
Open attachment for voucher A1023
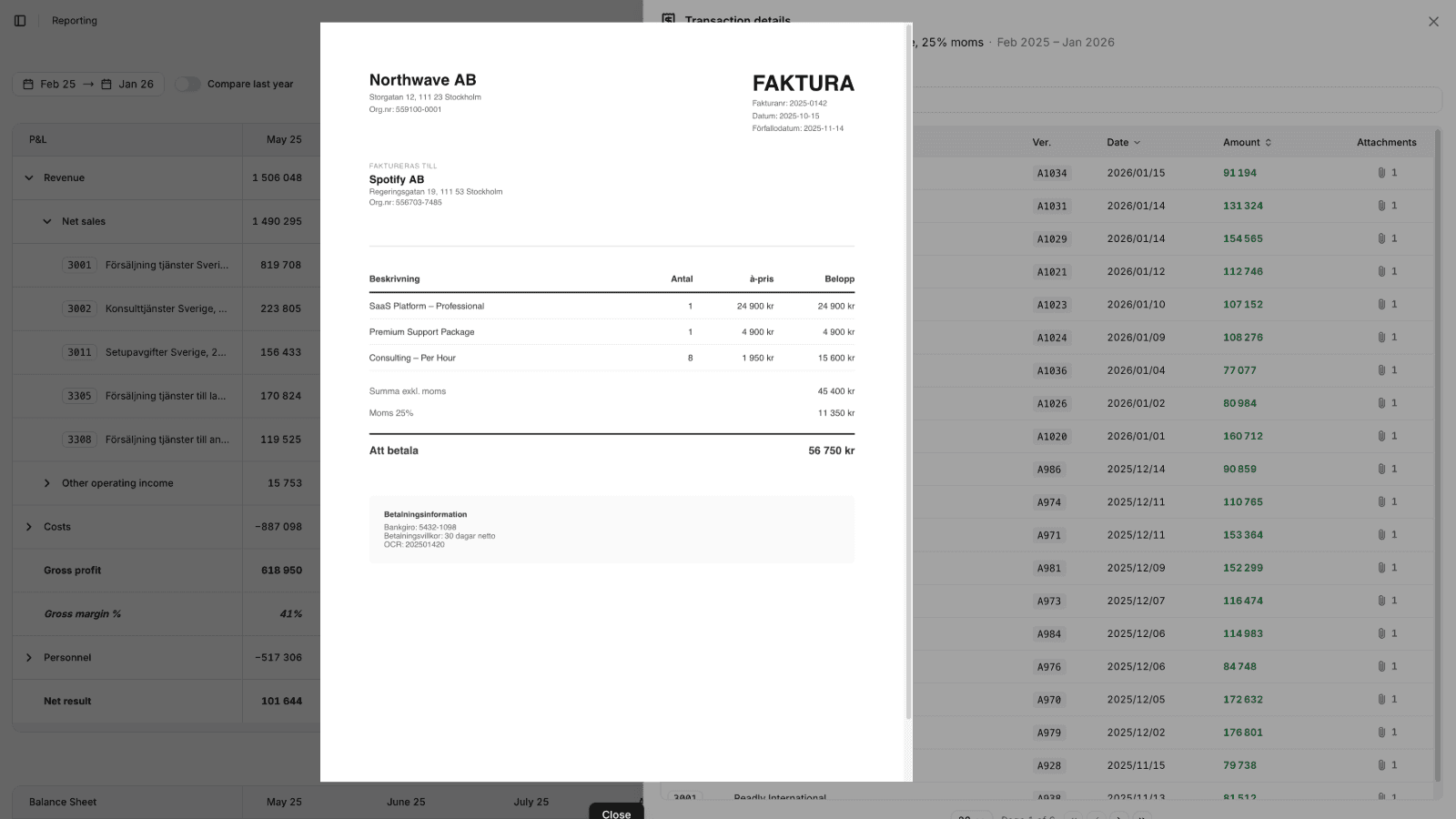(1387, 304)
